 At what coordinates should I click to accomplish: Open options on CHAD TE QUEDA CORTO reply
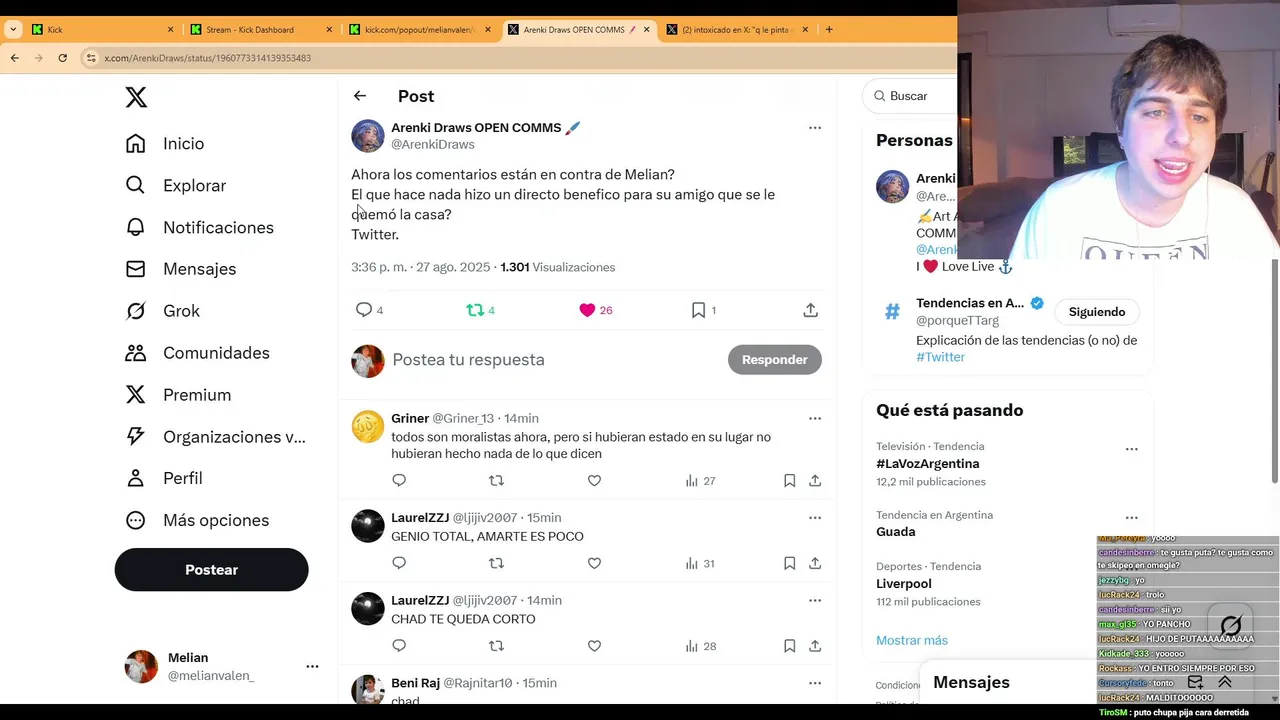point(815,600)
